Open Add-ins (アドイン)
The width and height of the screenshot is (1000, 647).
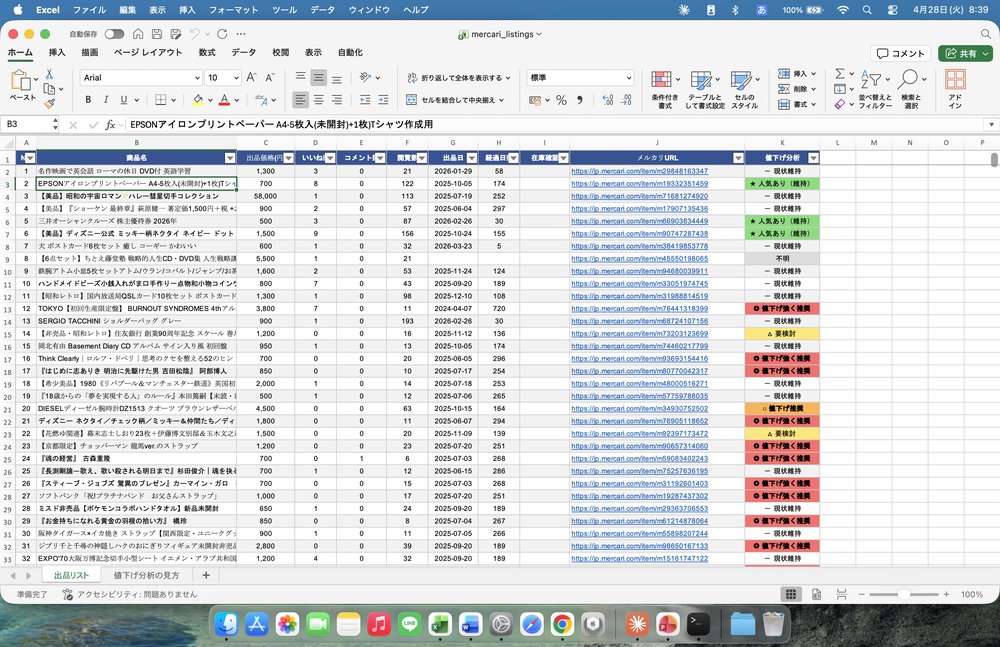955,90
